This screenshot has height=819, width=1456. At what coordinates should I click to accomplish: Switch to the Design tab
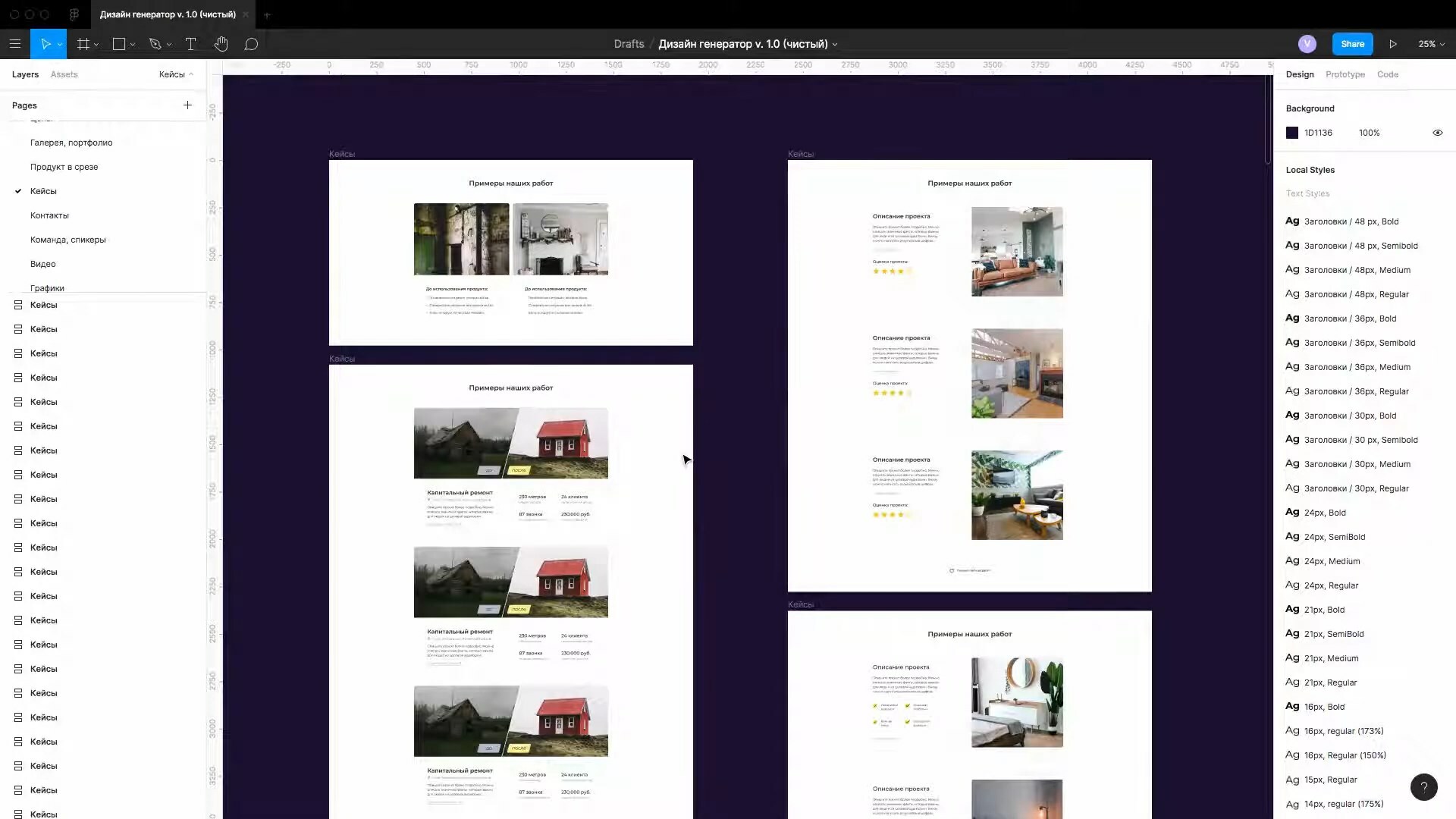[1299, 74]
